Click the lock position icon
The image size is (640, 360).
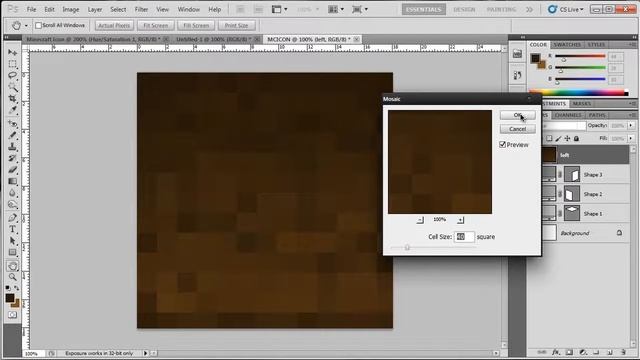point(567,138)
